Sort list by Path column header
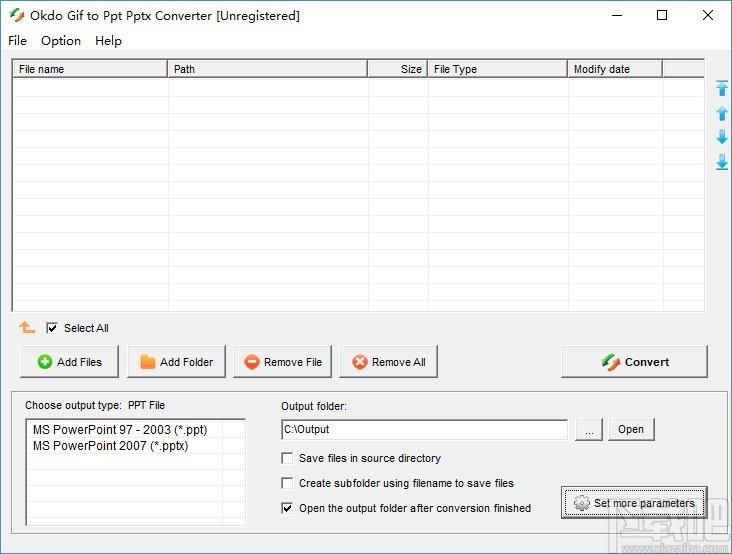 pyautogui.click(x=267, y=69)
